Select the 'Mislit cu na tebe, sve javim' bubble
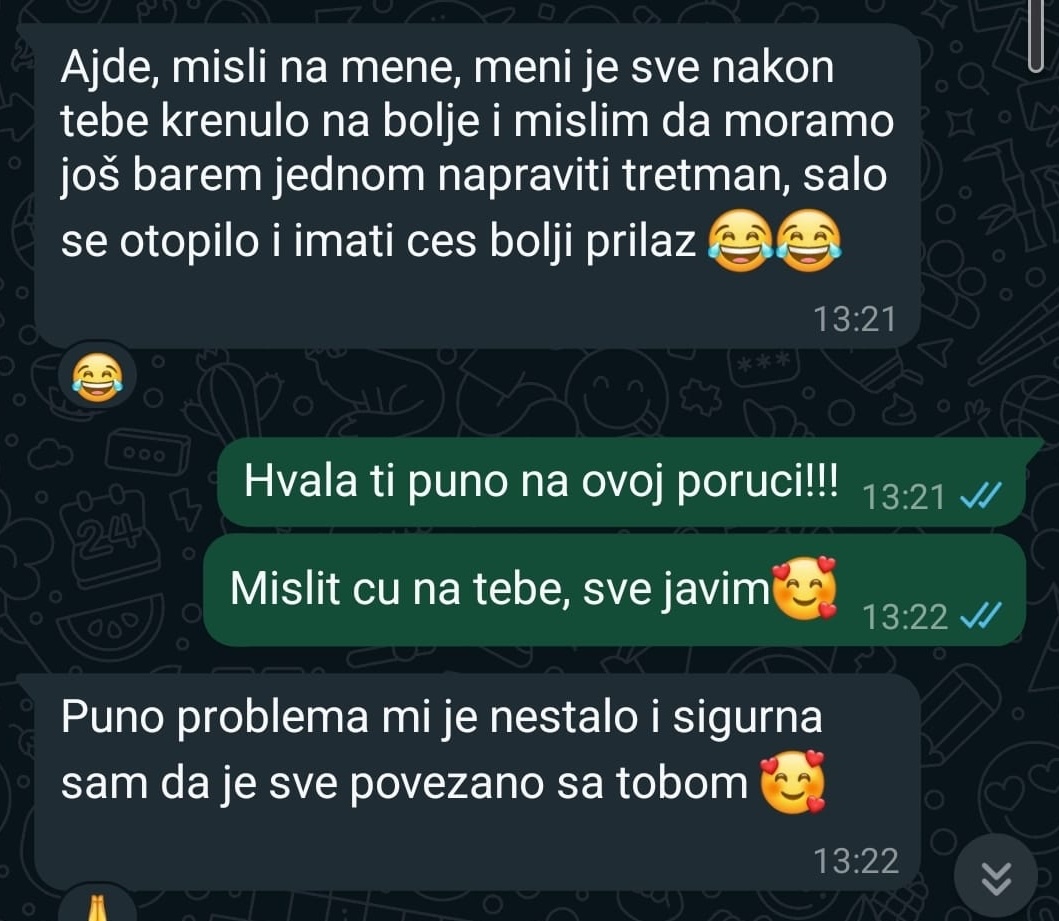Screen dimensions: 1059x921 click(x=615, y=590)
